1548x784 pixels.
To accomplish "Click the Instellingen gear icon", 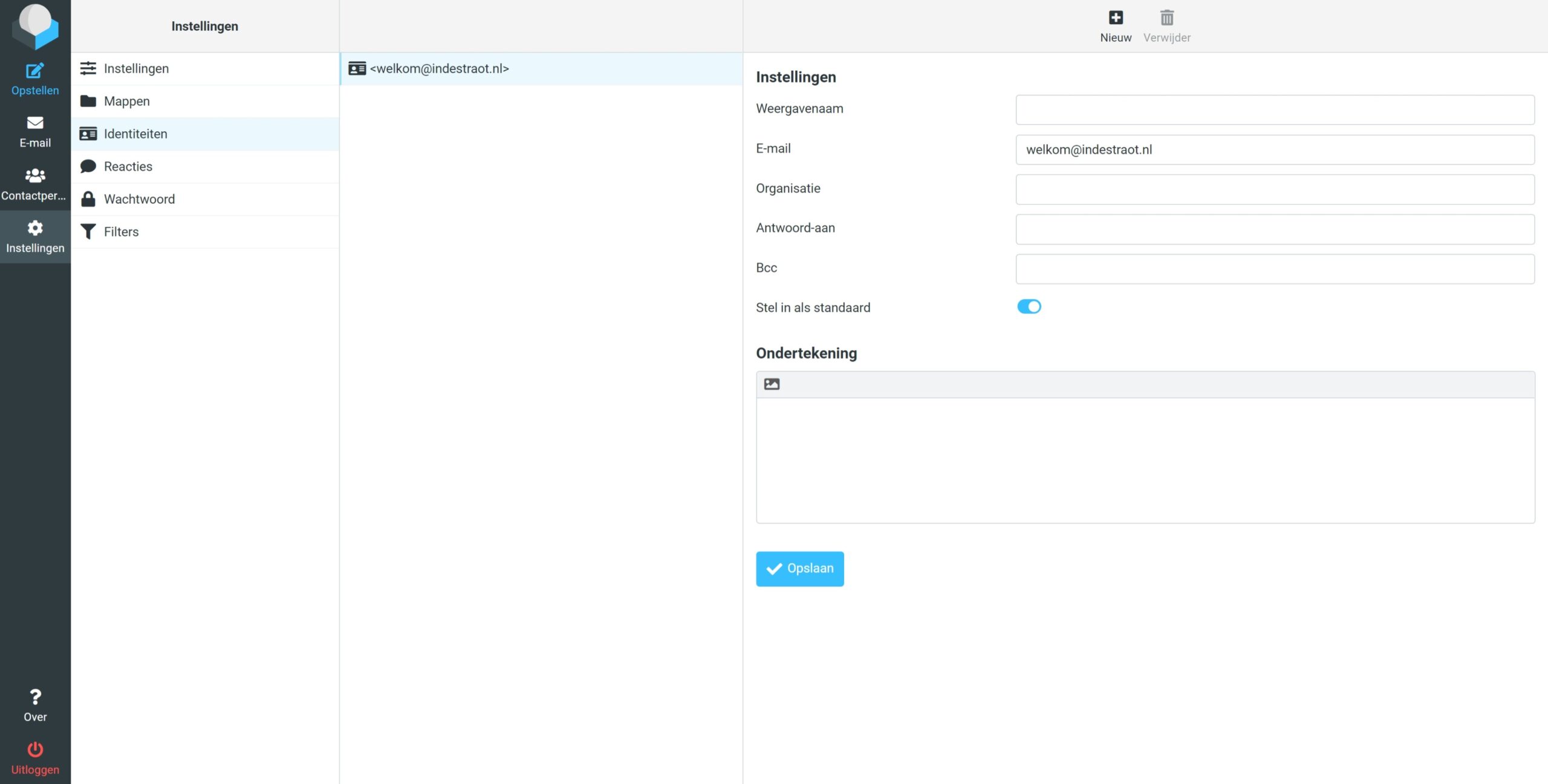I will (35, 228).
